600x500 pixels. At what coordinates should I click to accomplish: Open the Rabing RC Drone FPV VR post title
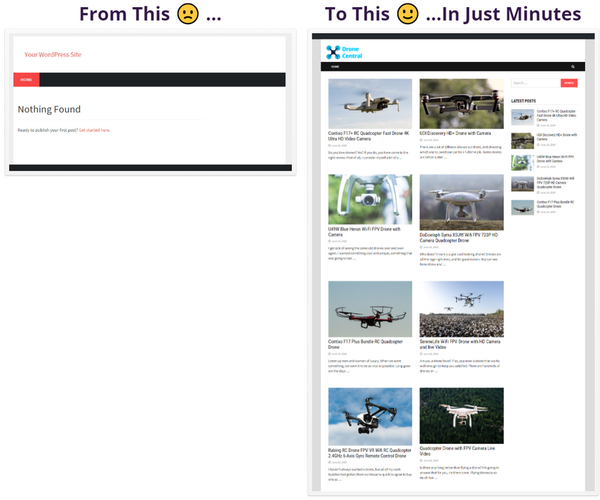369,453
